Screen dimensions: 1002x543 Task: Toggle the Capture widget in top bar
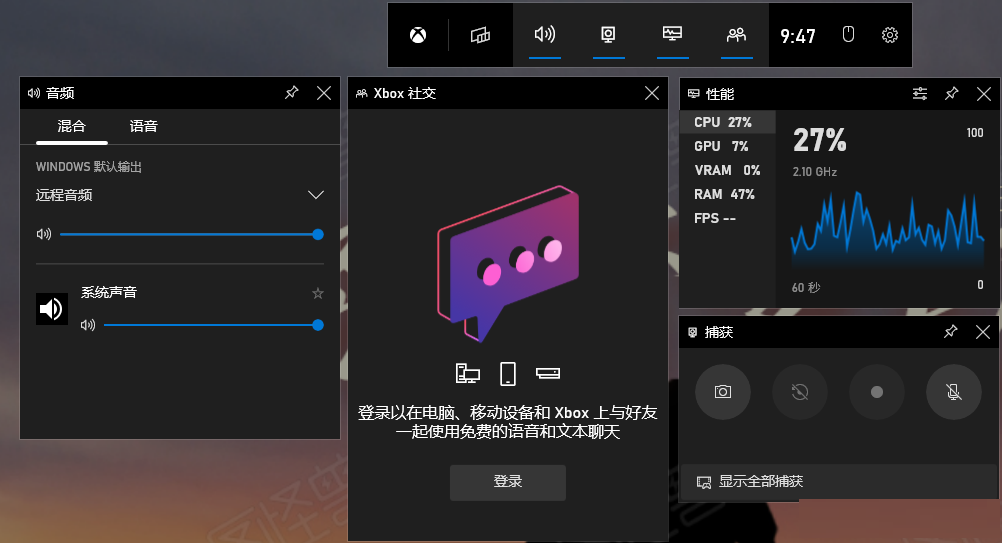point(608,34)
